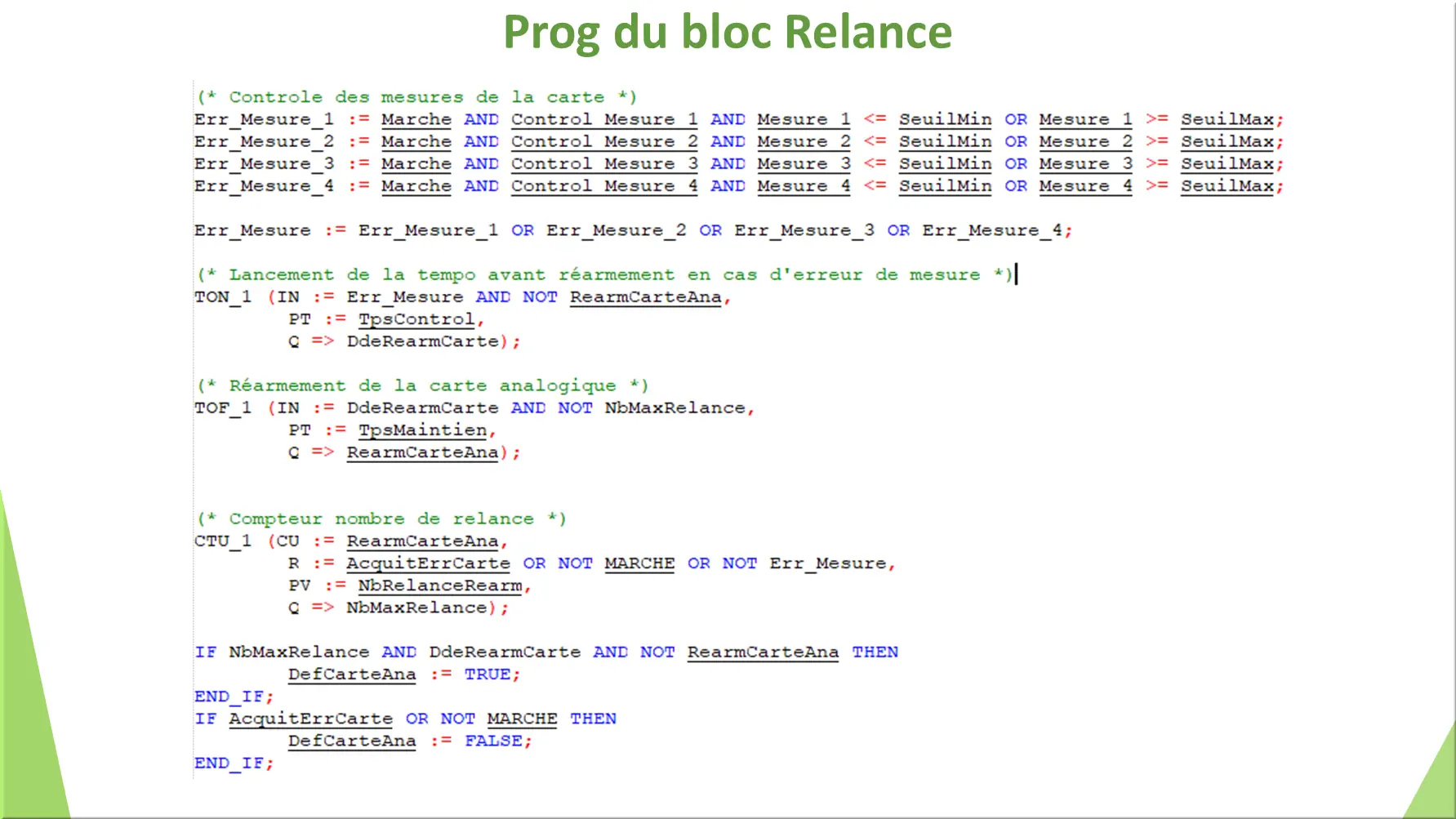1456x819 pixels.
Task: Click the RearmCarteAna output of TOF_1
Action: [421, 452]
